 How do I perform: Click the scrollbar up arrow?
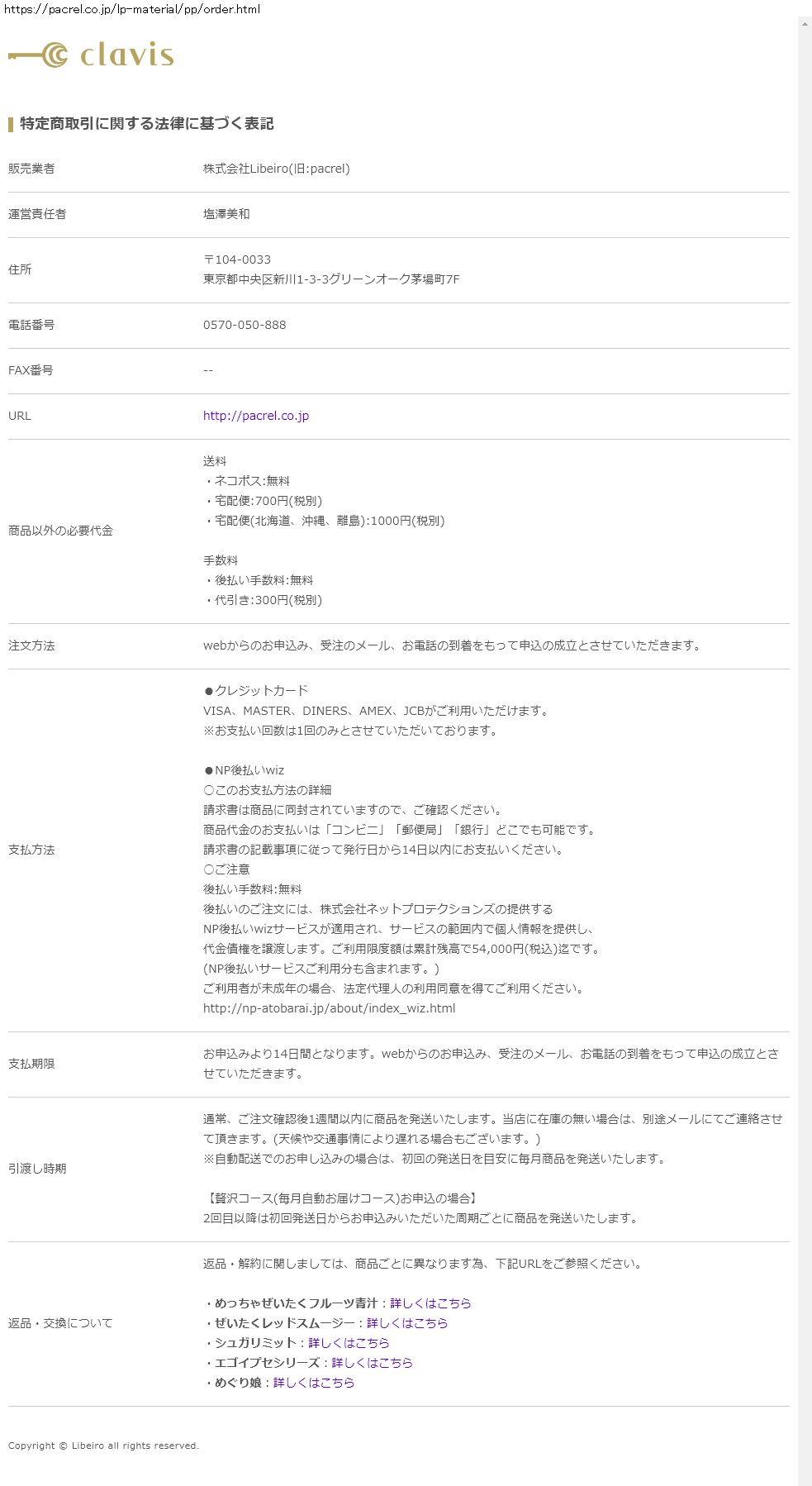(805, 24)
